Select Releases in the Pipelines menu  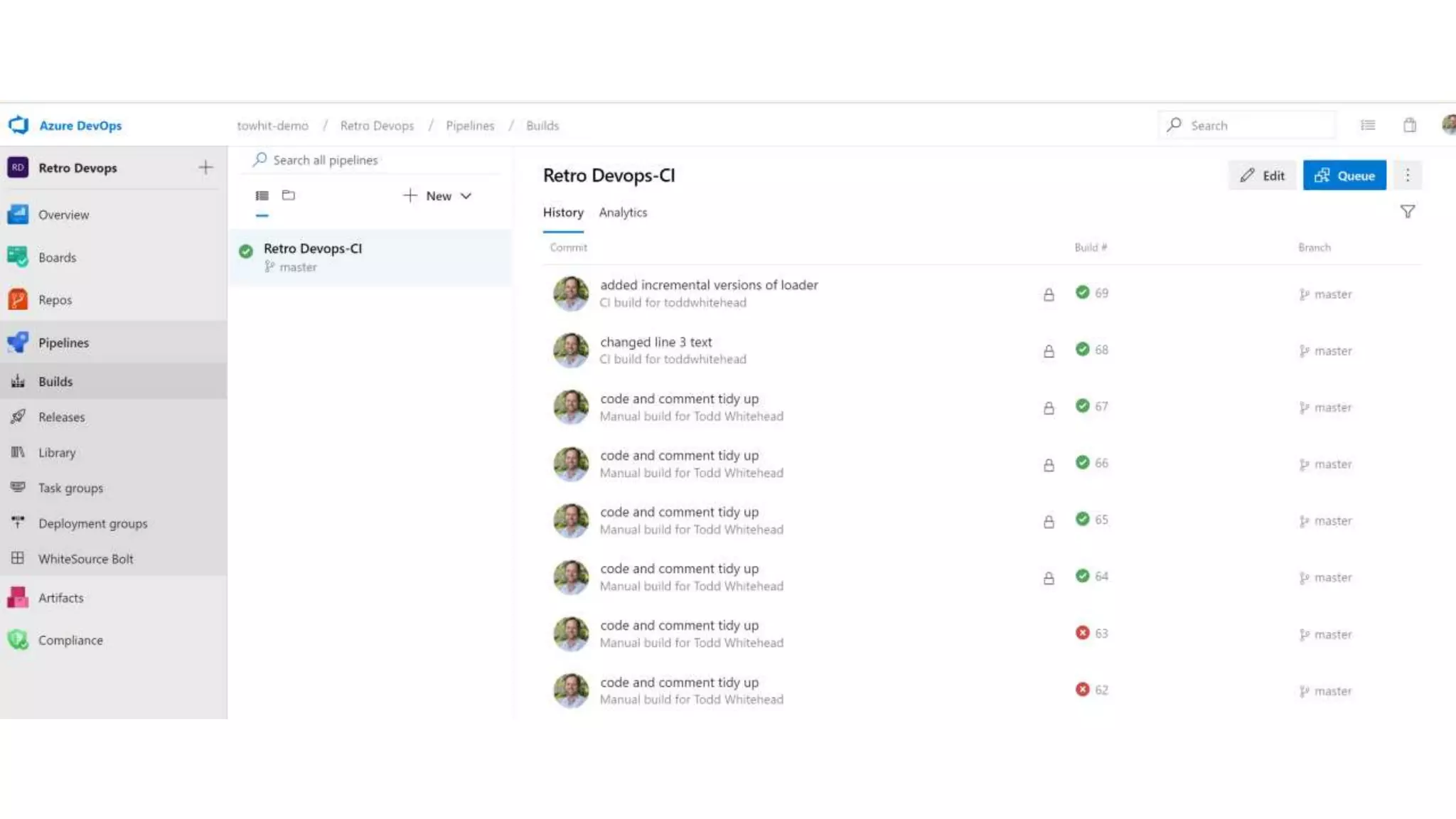click(61, 417)
